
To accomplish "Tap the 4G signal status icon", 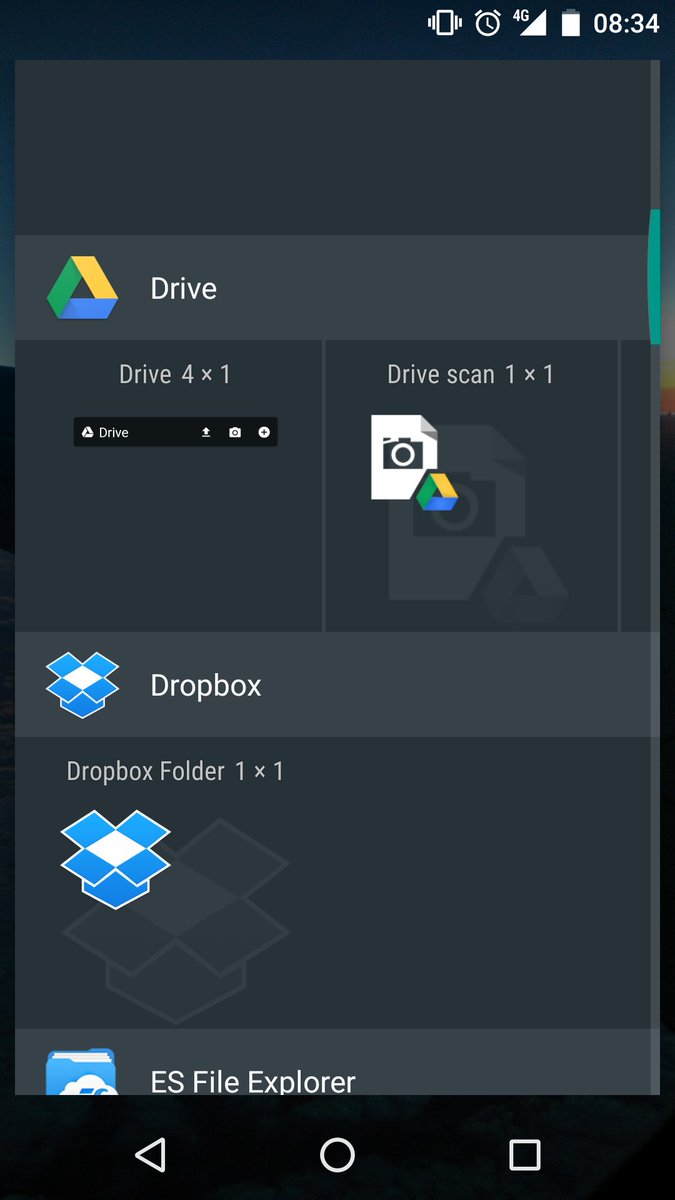I will (x=529, y=23).
